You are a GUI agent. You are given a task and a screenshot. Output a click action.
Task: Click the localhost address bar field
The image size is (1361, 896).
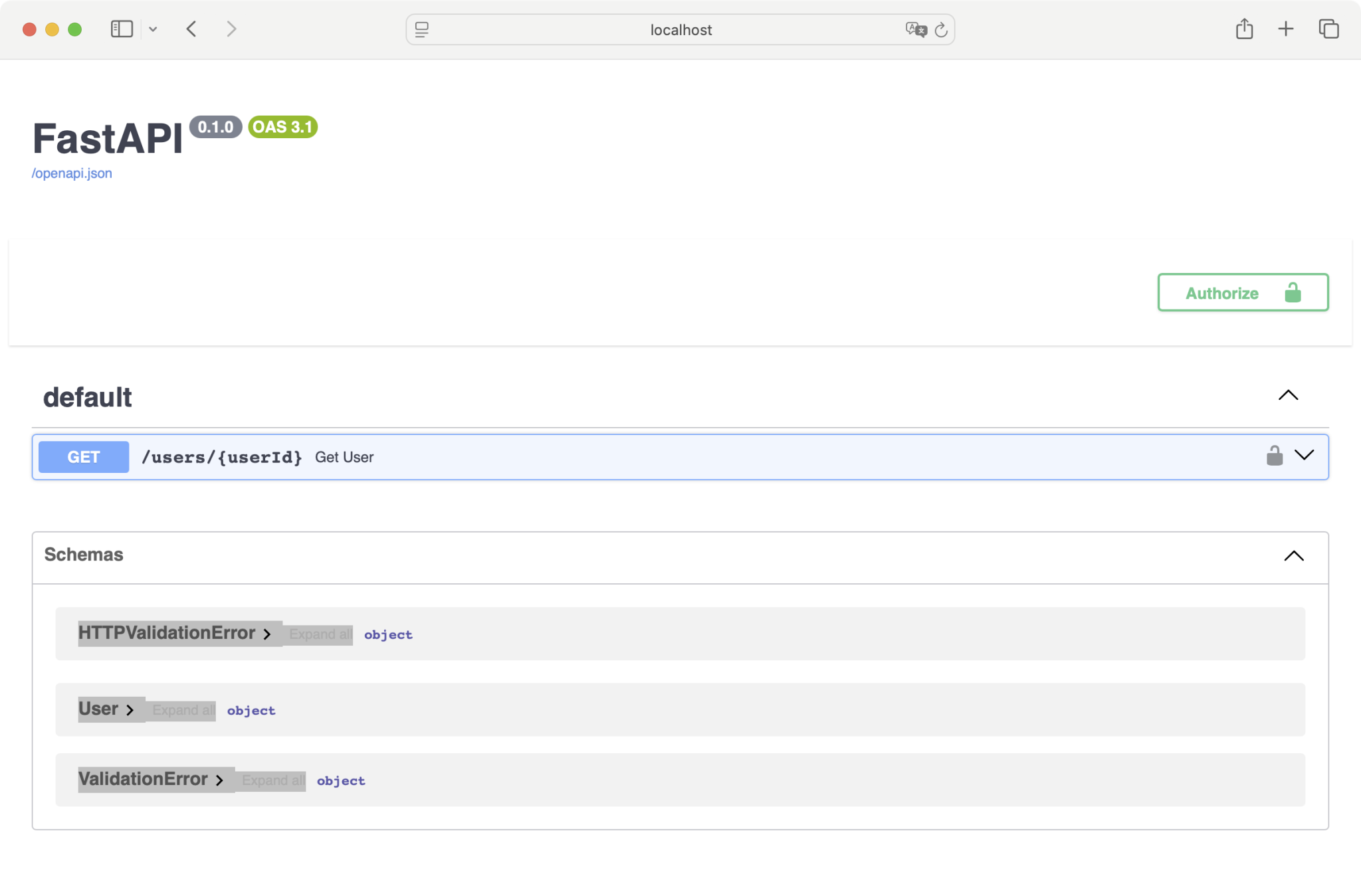[680, 30]
